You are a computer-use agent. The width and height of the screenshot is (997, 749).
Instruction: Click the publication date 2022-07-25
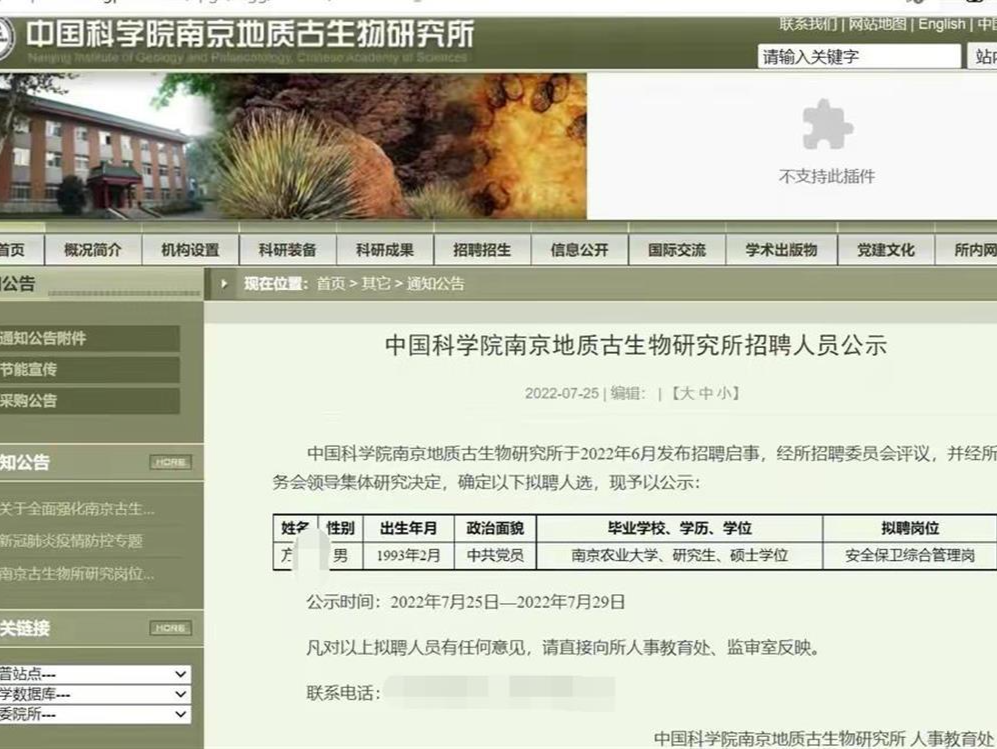562,394
